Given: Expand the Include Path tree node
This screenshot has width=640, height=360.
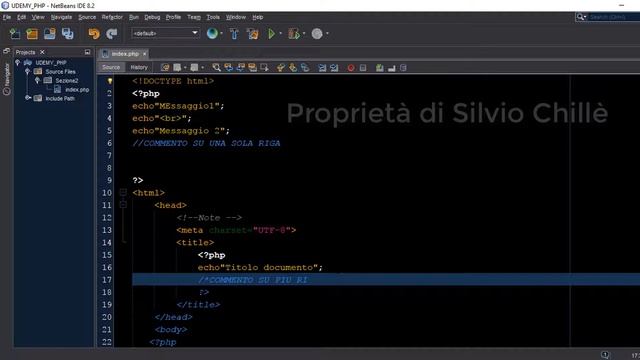Looking at the screenshot, I should click(x=27, y=98).
